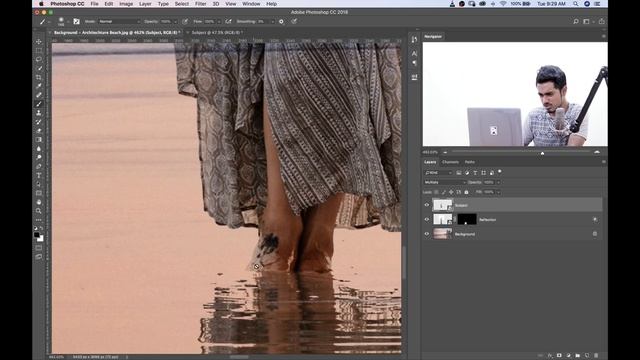Open the Edit Toolbar ellipsis button
Image resolution: width=640 pixels, height=360 pixels.
pos(39,220)
